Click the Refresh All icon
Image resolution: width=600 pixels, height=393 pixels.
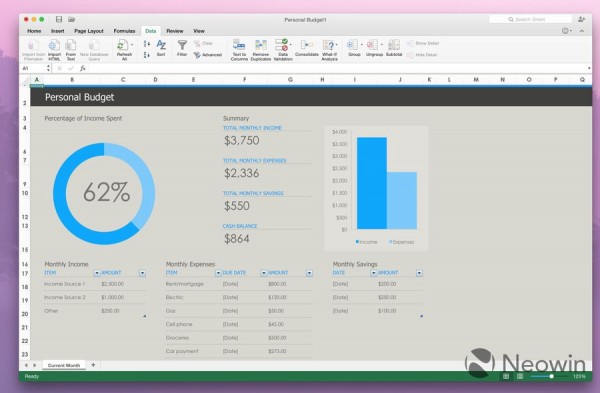[x=122, y=45]
